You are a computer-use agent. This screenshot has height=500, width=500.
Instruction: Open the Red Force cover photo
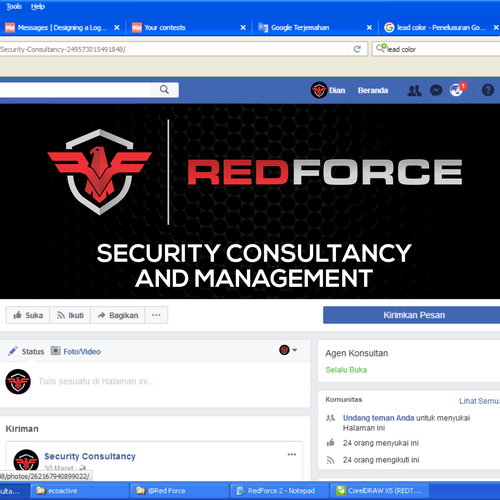250,201
